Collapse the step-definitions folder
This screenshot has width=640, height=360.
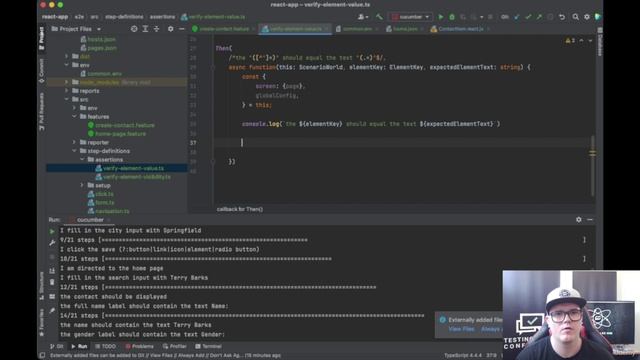(x=74, y=151)
